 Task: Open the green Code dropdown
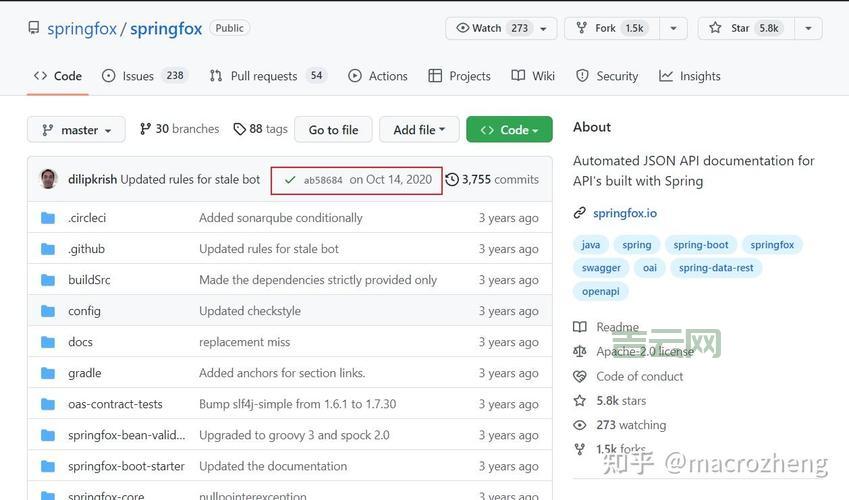tap(509, 130)
